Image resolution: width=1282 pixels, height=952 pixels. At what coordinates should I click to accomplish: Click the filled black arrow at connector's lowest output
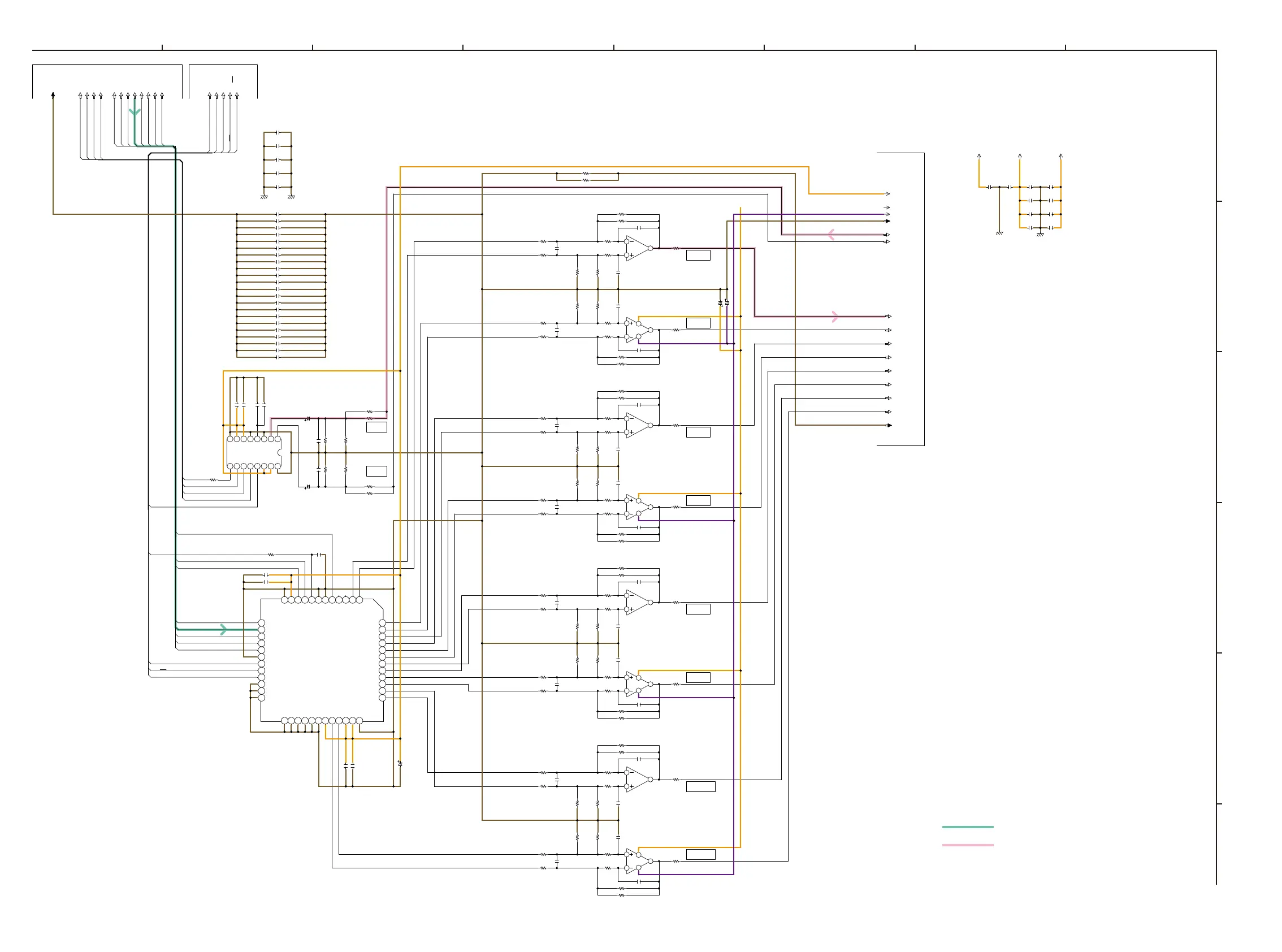[x=889, y=425]
